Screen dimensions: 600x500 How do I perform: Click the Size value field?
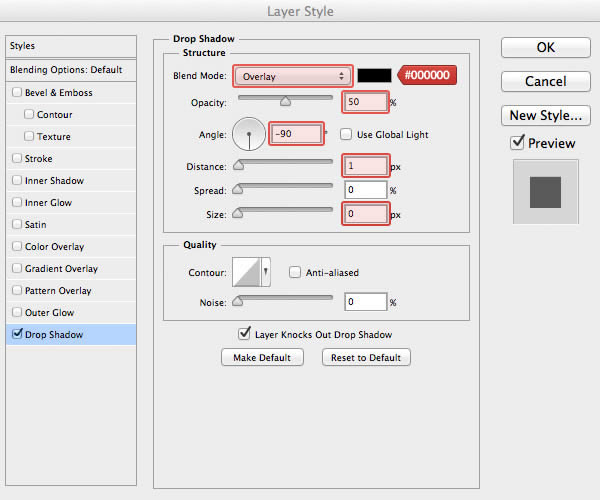(x=365, y=213)
